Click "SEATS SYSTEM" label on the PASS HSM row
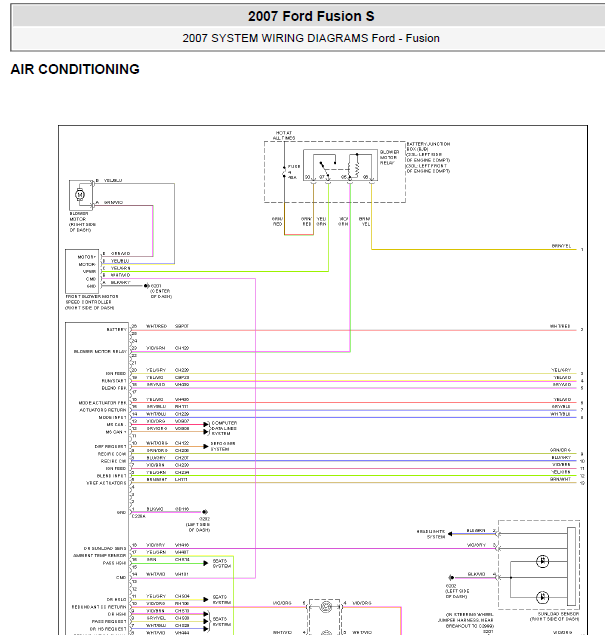Image resolution: width=605 pixels, height=635 pixels. coord(222,563)
